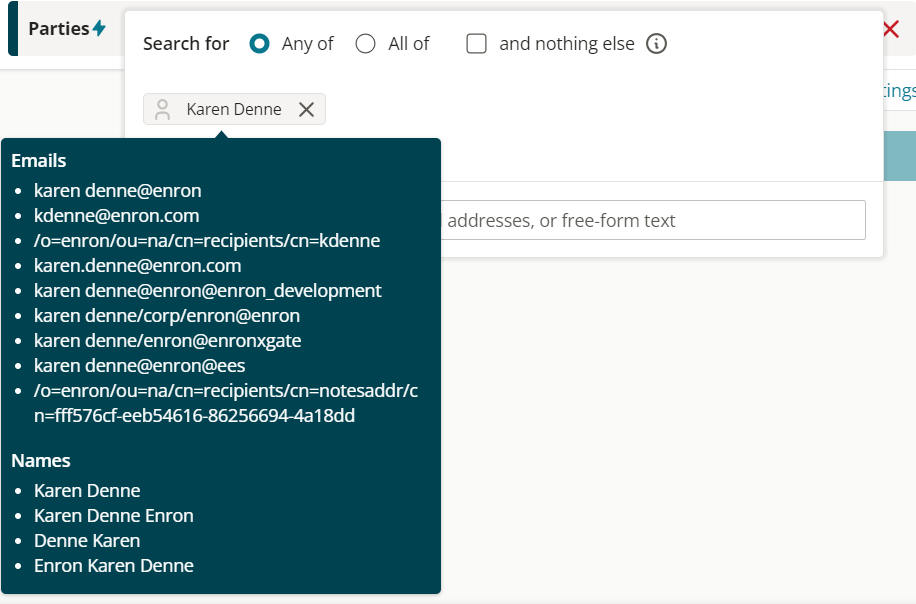Viewport: 916px width, 604px height.
Task: Click the Emails heading in the tooltip
Action: tap(39, 161)
